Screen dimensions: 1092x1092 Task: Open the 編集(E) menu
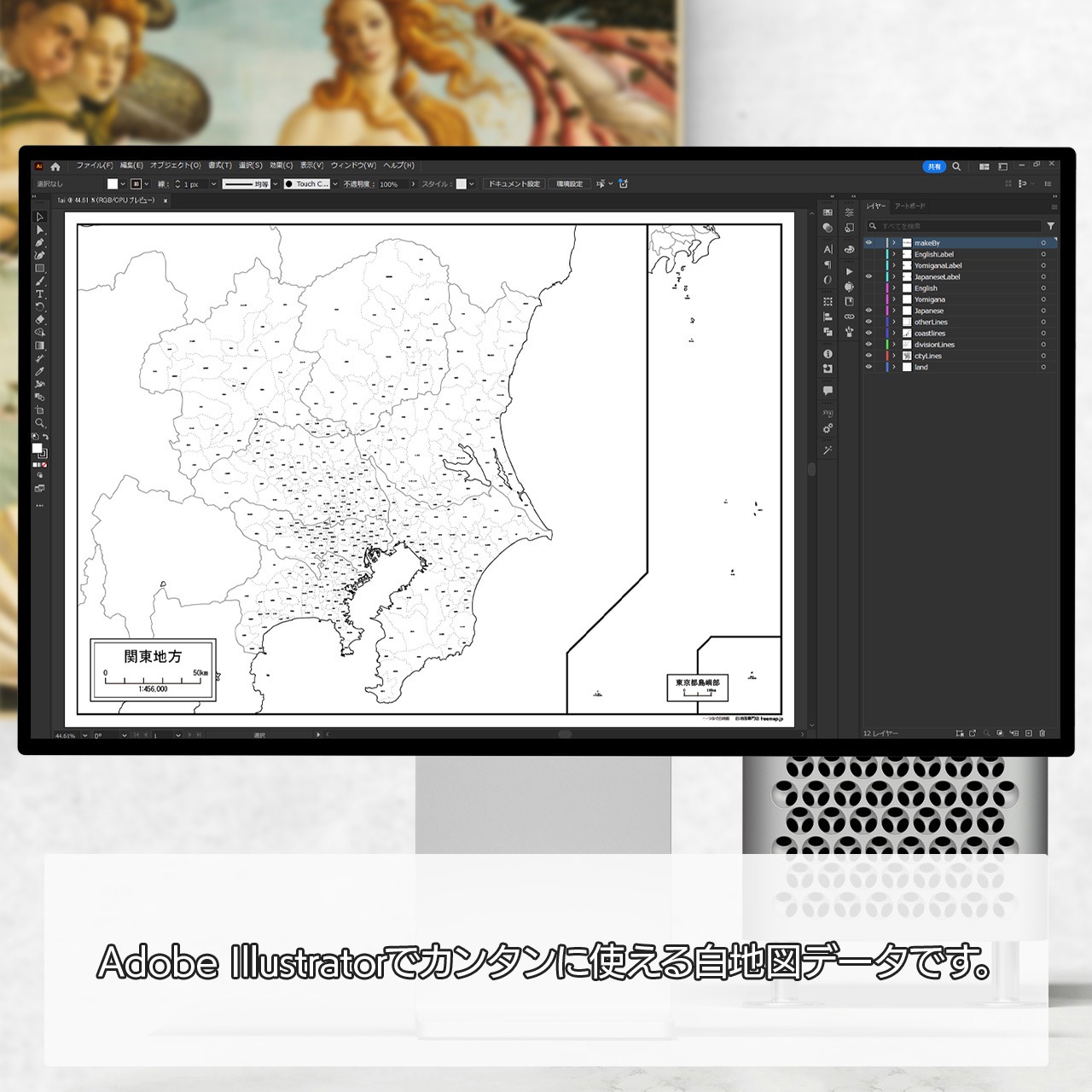click(x=131, y=166)
